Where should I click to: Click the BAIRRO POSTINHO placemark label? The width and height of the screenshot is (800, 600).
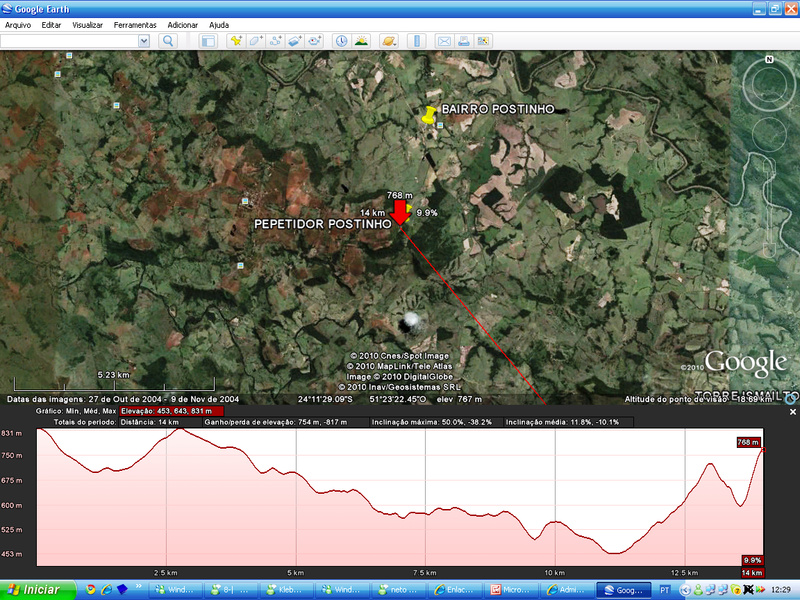click(498, 109)
